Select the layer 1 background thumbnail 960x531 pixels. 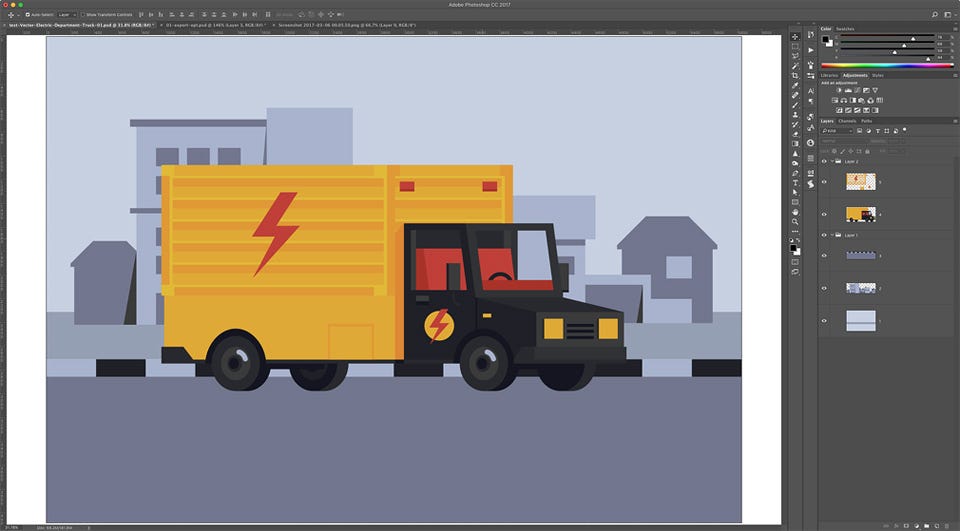(x=861, y=320)
